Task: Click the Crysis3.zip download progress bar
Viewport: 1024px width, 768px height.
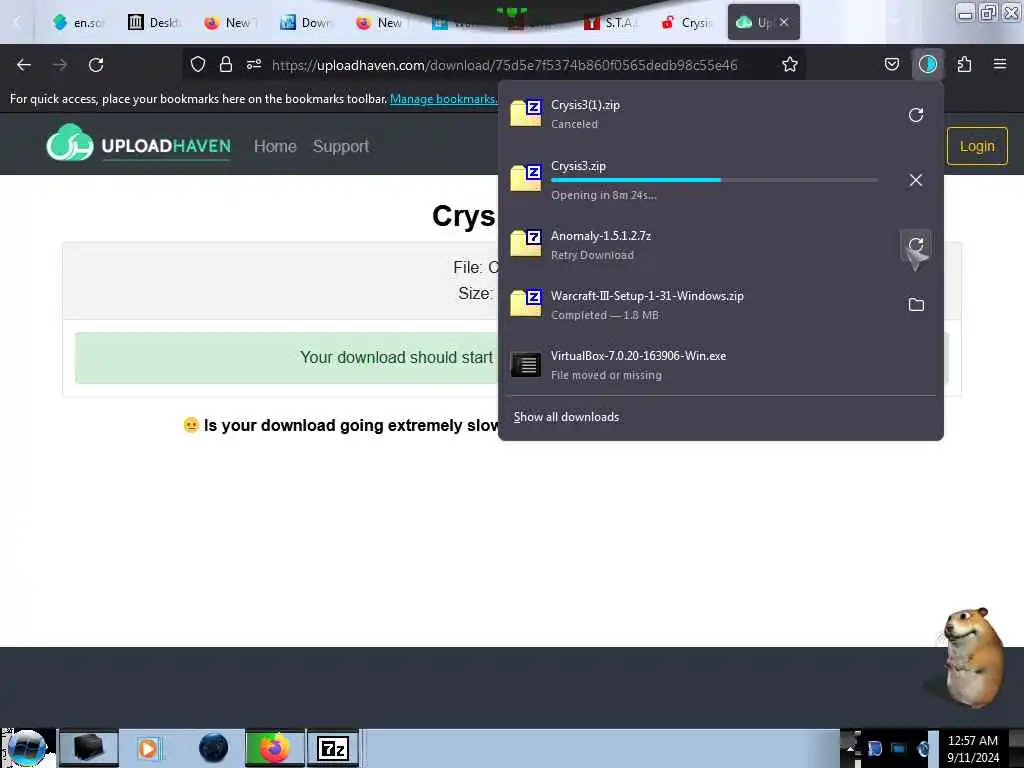Action: (x=714, y=180)
